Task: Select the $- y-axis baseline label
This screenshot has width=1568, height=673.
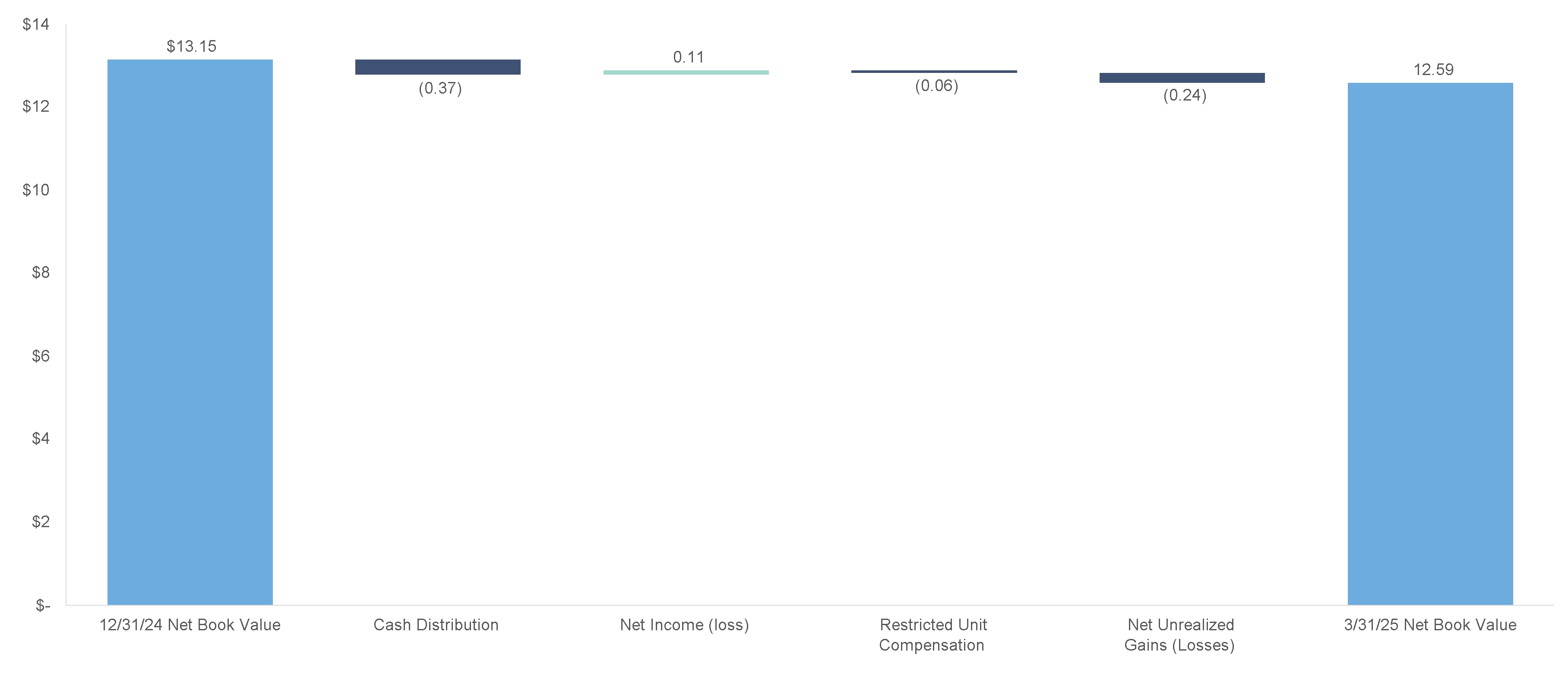Action: [42, 605]
